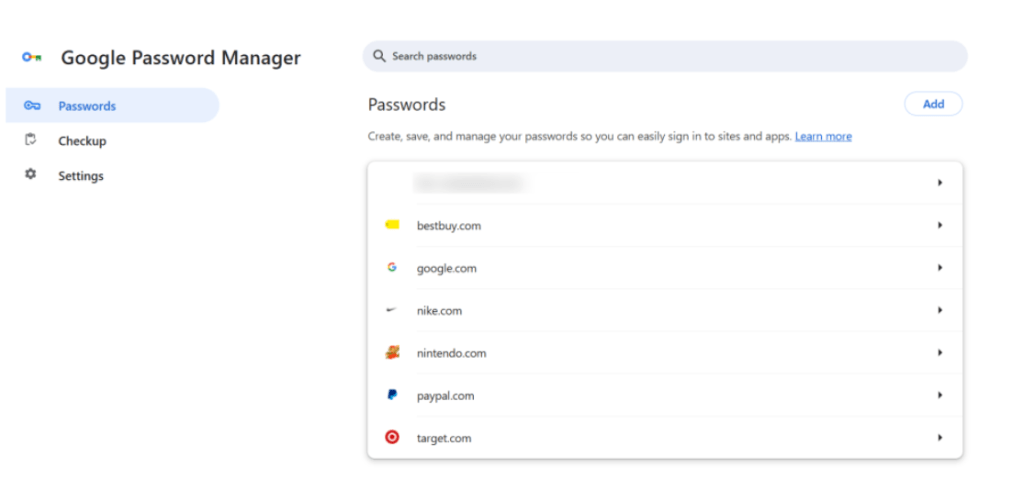
Task: Go to the Checkup section
Action: click(82, 141)
